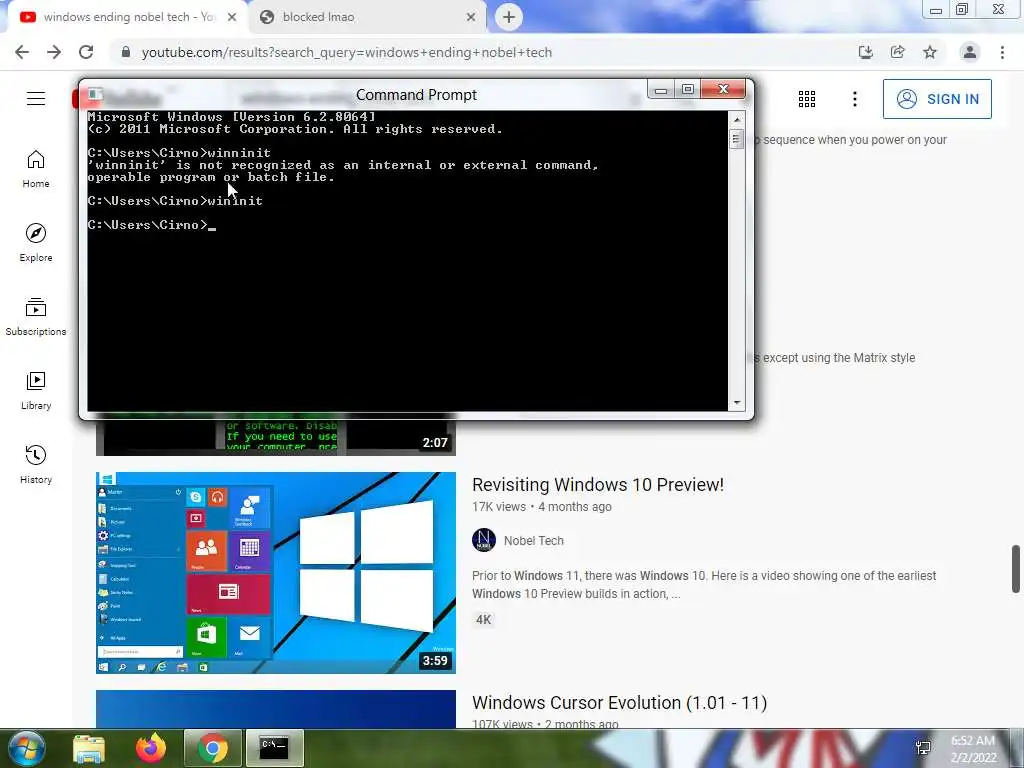Open YouTube settings three-dot menu
This screenshot has width=1024, height=768.
coord(854,99)
